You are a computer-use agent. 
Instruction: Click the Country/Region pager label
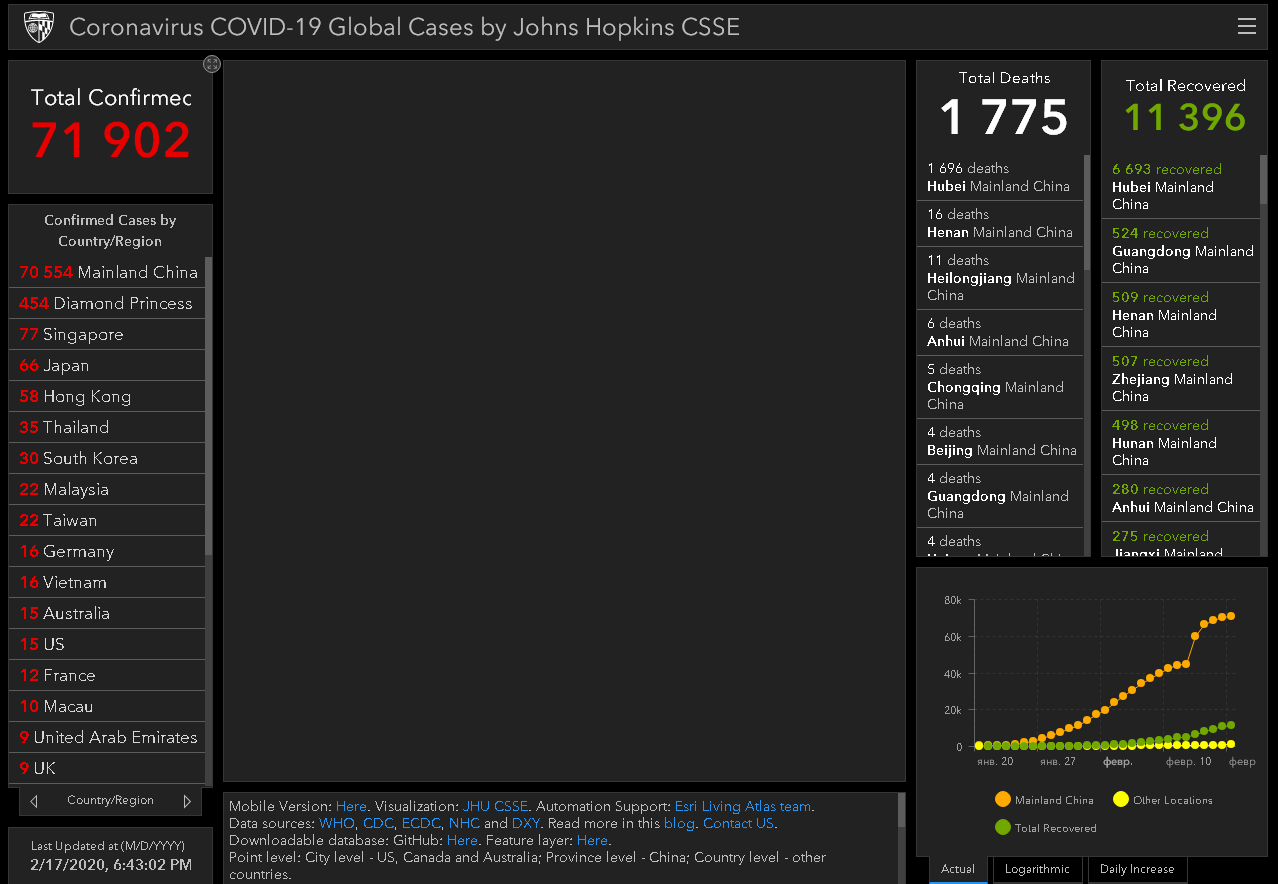110,800
